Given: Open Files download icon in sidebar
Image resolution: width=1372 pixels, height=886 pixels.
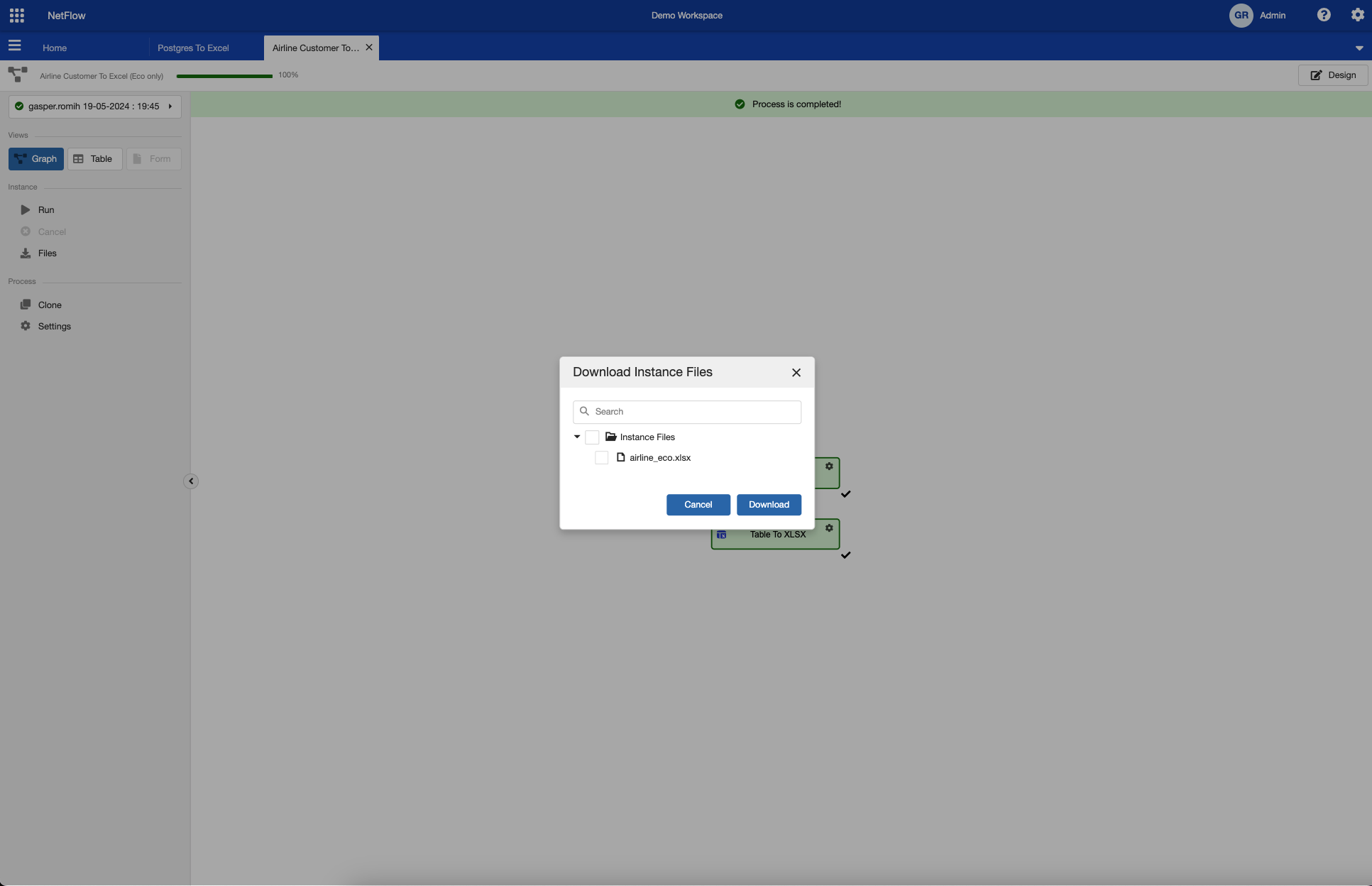Looking at the screenshot, I should coord(26,253).
